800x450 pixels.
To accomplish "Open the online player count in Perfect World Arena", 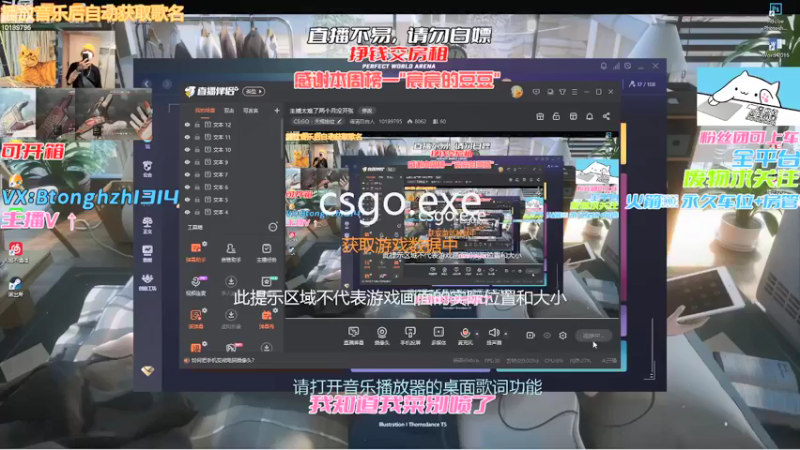I will click(643, 84).
